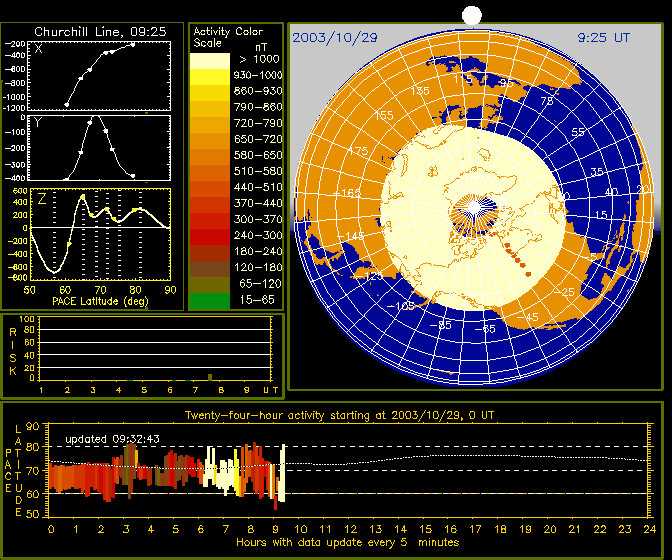
Task: Choose the 650–720 nT orange color swatch
Action: click(210, 139)
